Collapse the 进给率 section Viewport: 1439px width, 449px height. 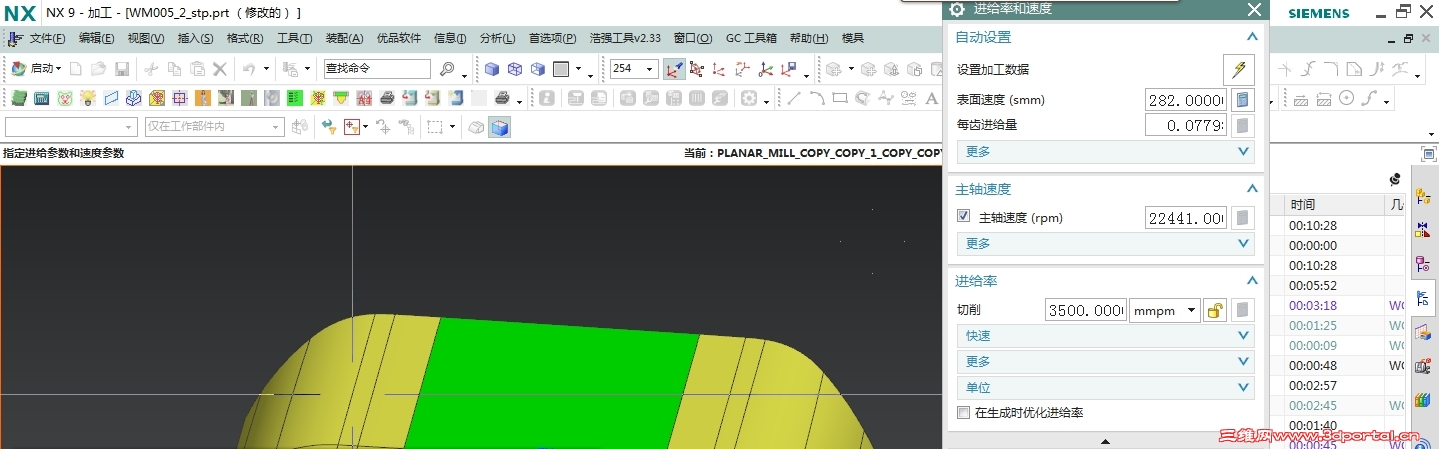(1251, 281)
